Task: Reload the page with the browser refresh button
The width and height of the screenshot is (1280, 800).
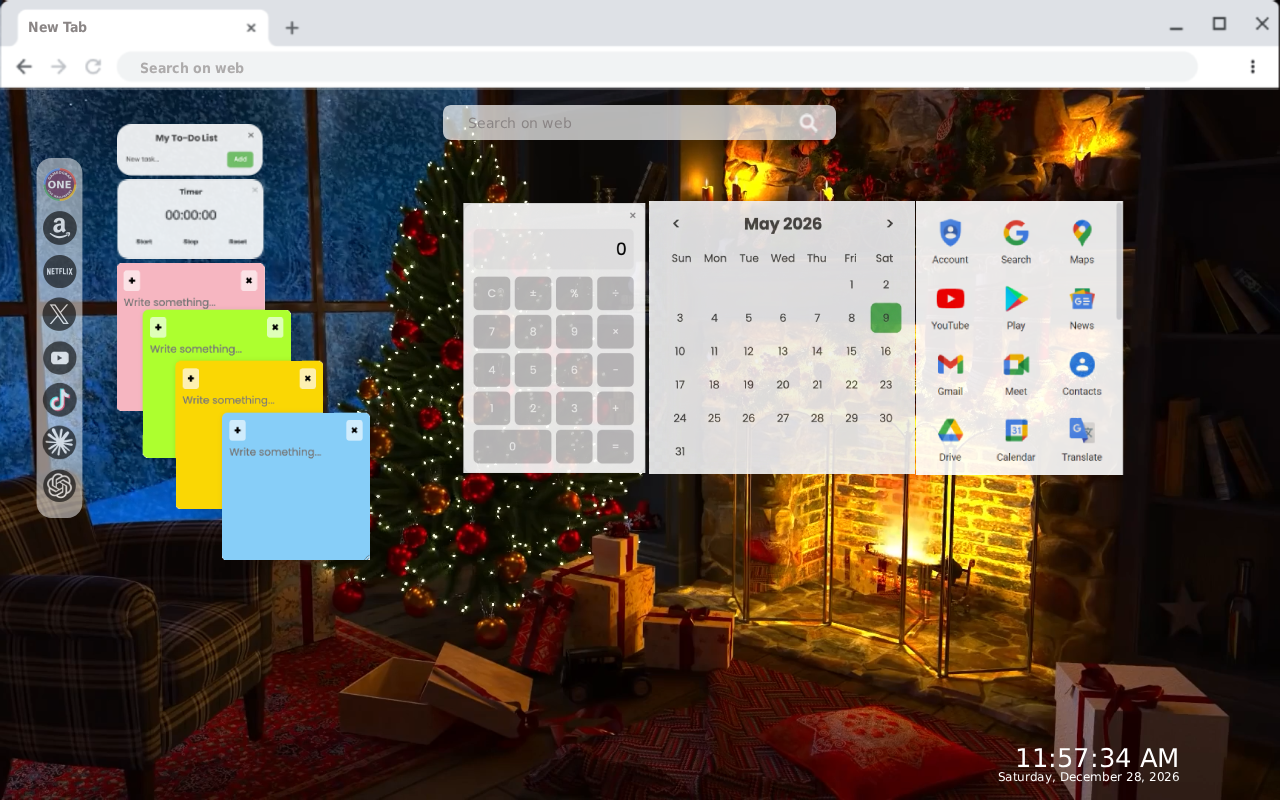Action: [x=93, y=67]
